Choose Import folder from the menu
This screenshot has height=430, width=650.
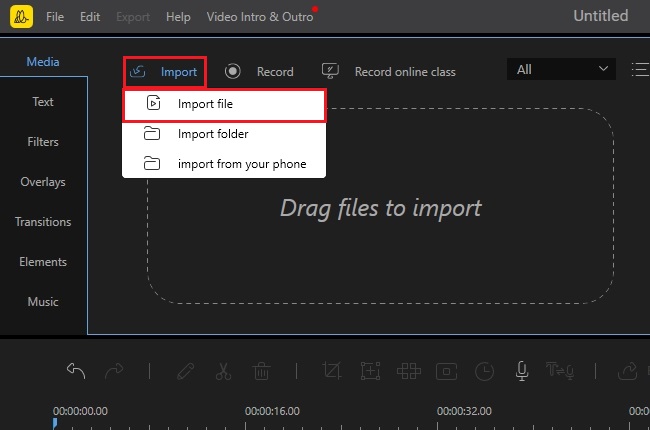[224, 134]
